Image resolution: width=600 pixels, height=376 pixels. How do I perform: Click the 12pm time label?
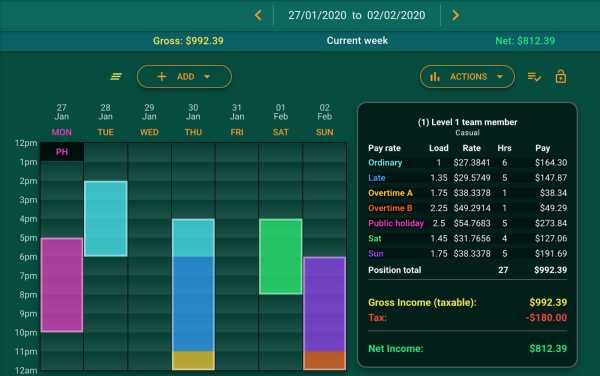(26, 143)
